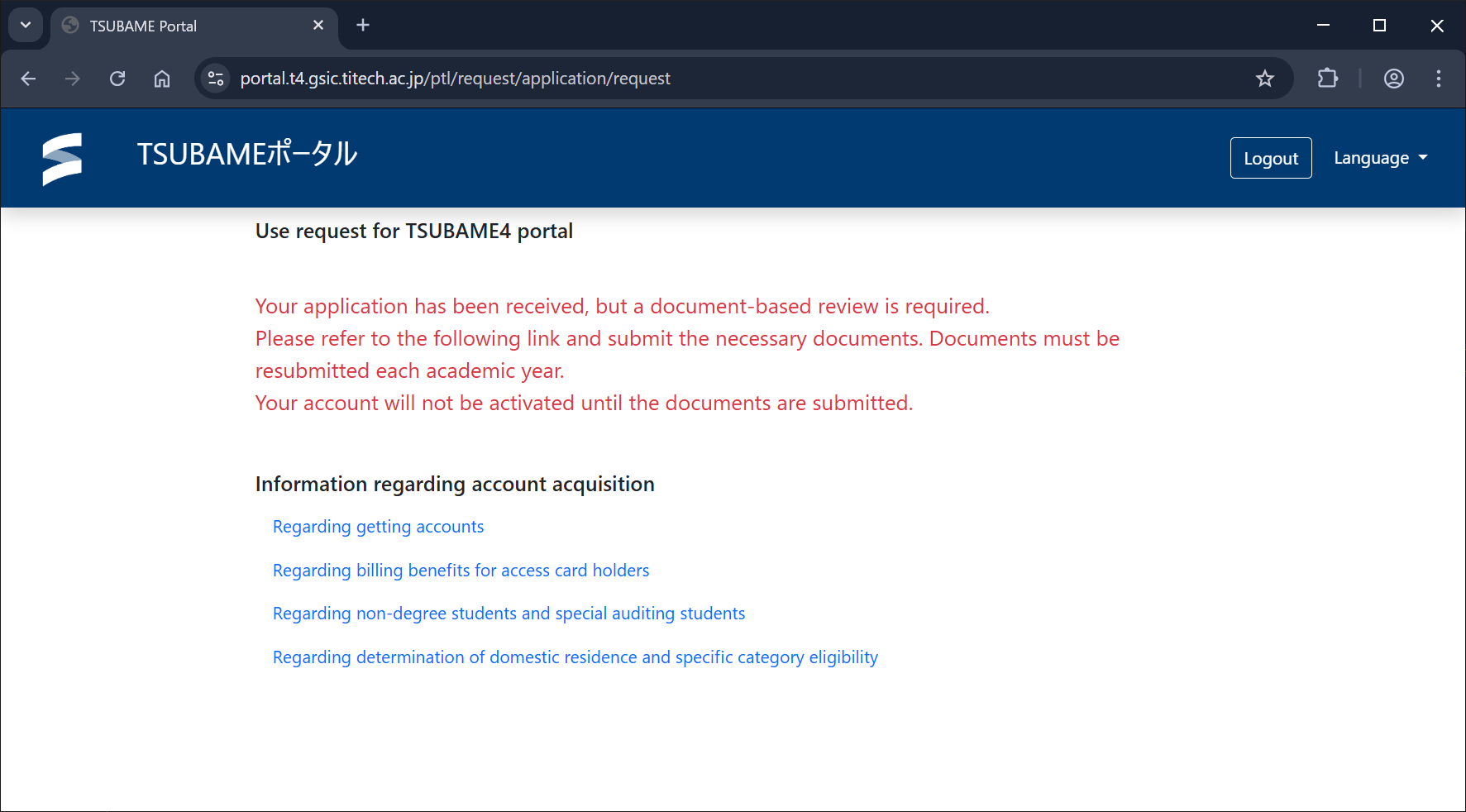Close the browser window
Screen dimensions: 1466x812
coord(1437,26)
